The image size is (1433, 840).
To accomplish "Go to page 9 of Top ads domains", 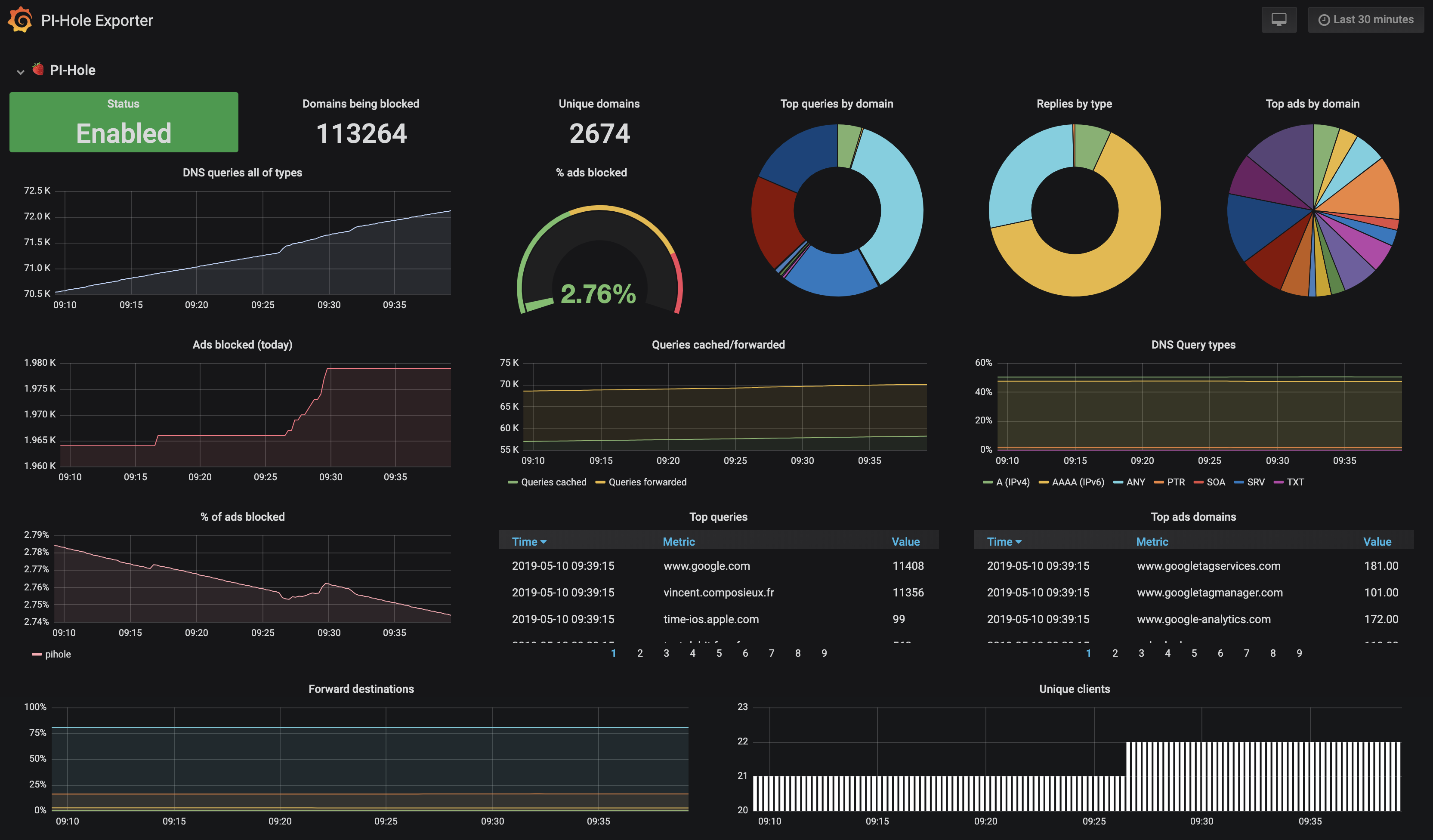I will [x=1299, y=653].
